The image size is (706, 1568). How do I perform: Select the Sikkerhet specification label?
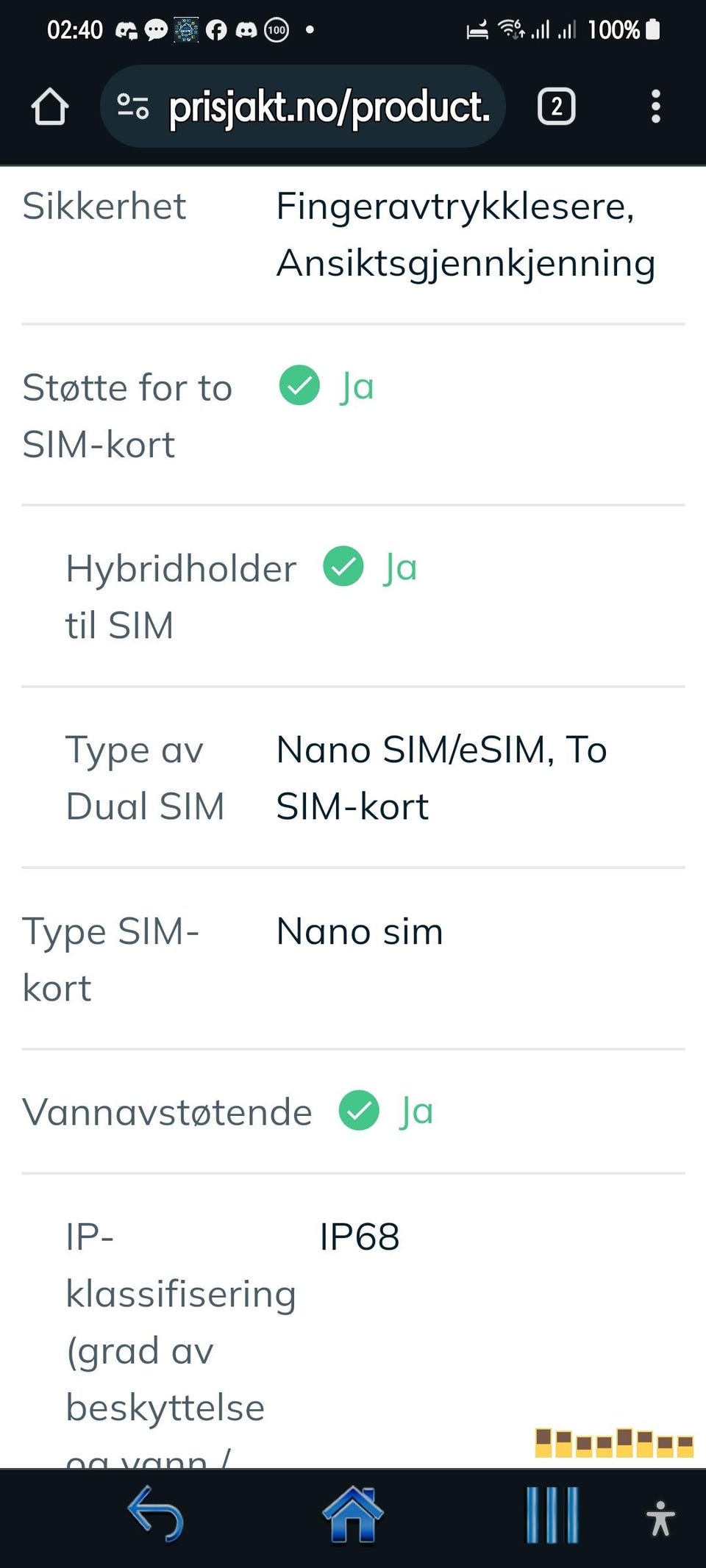click(104, 206)
